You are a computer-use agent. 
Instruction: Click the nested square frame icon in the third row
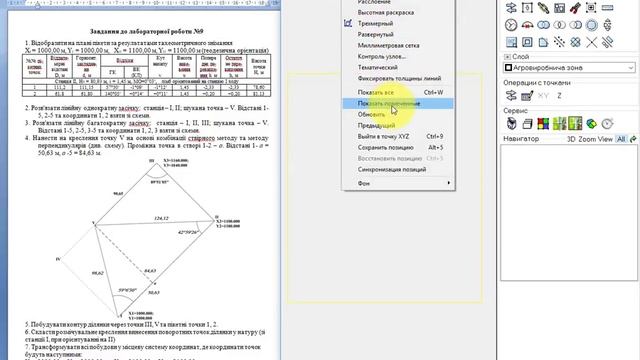pos(527,42)
